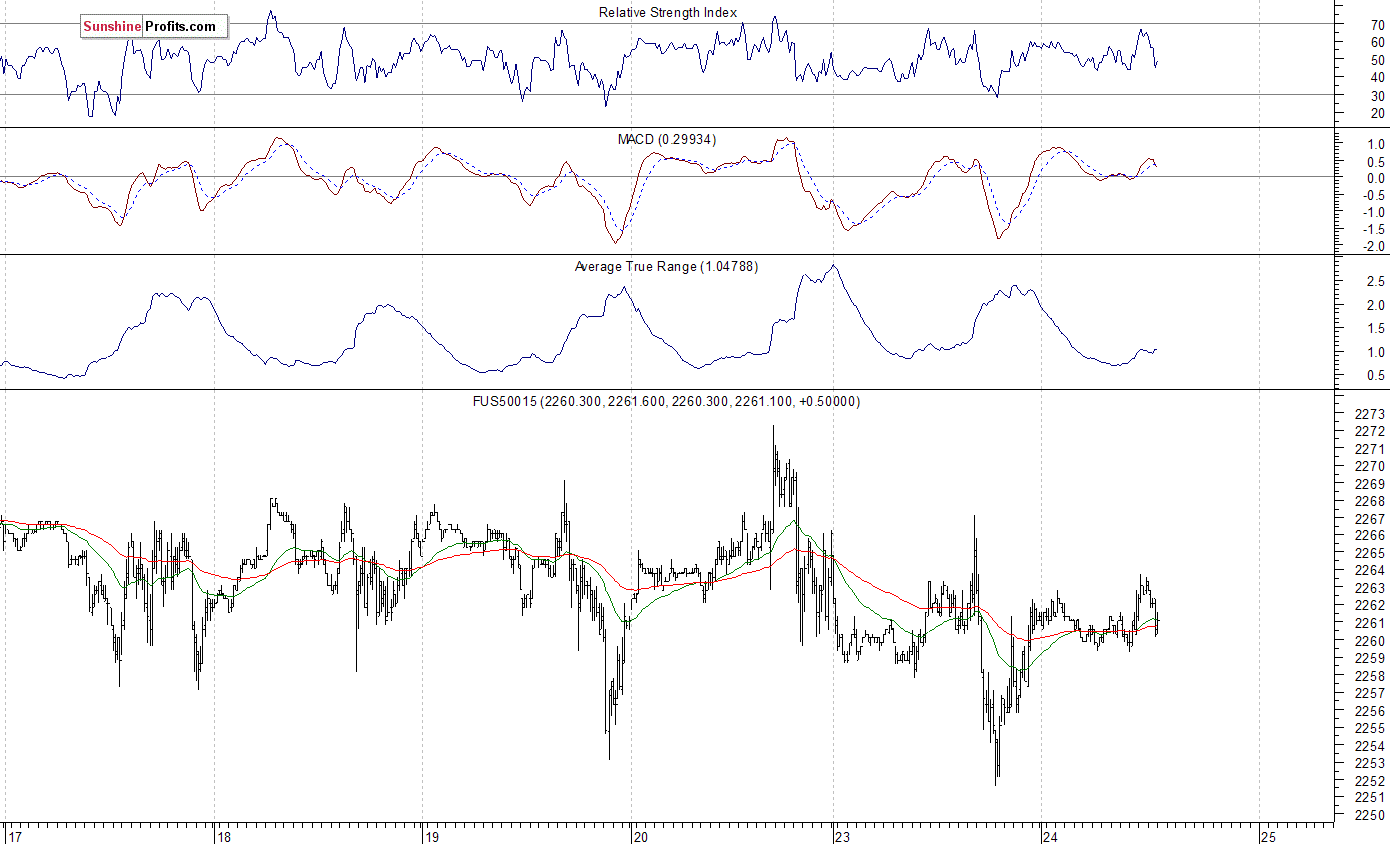The height and width of the screenshot is (844, 1390).
Task: Click MACD axis value 0.0
Action: 1374,179
